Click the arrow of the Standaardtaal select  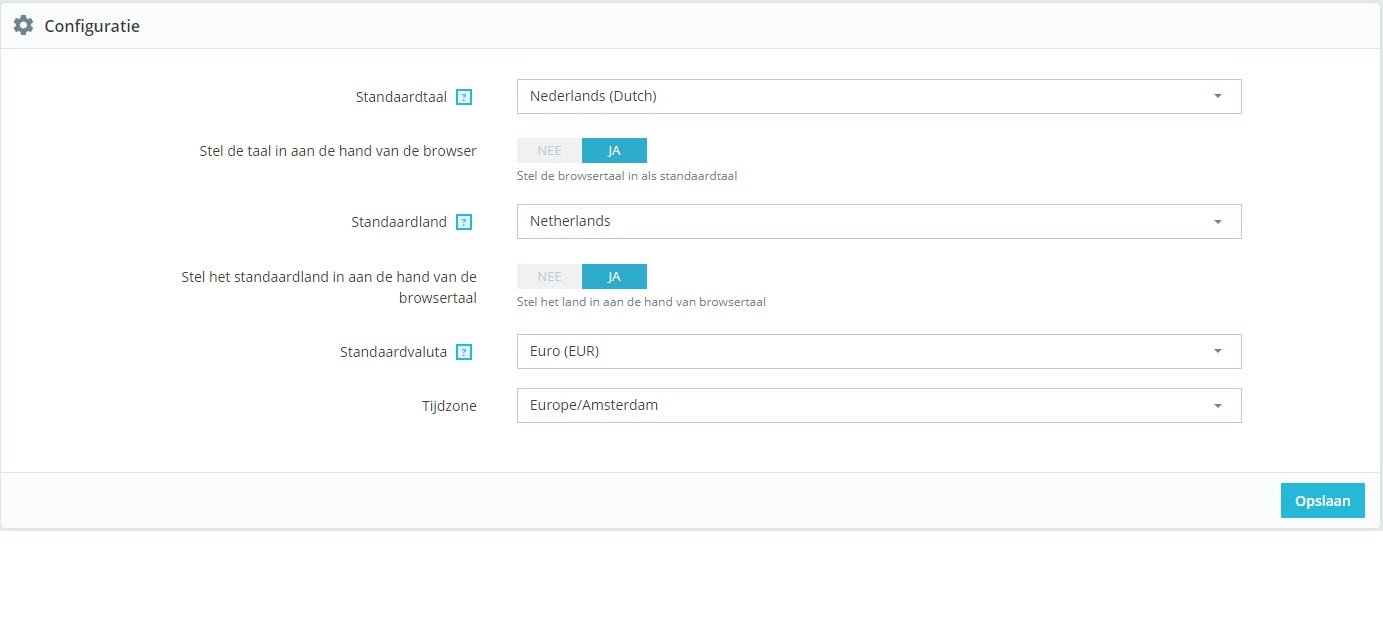(x=1217, y=97)
